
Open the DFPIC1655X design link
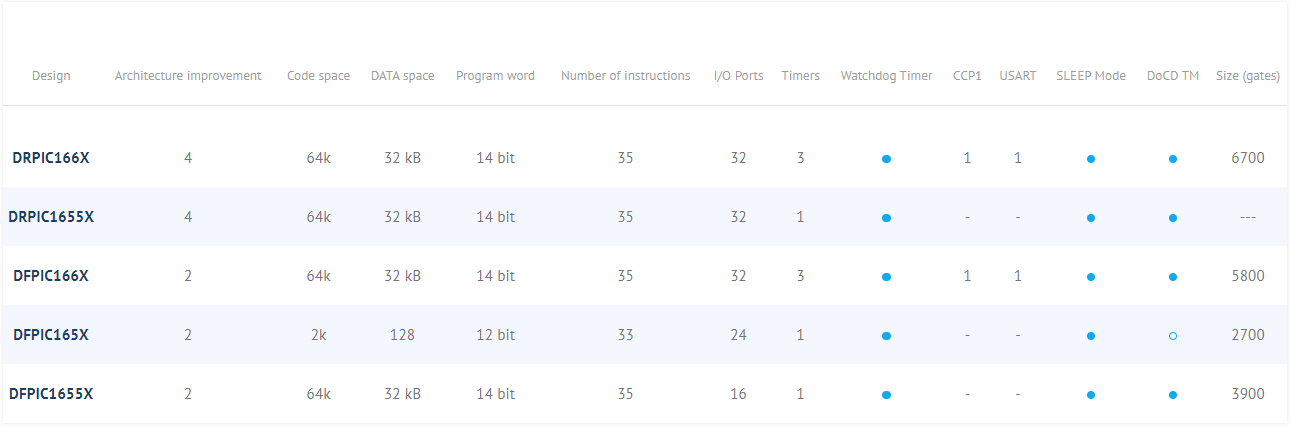(x=51, y=394)
